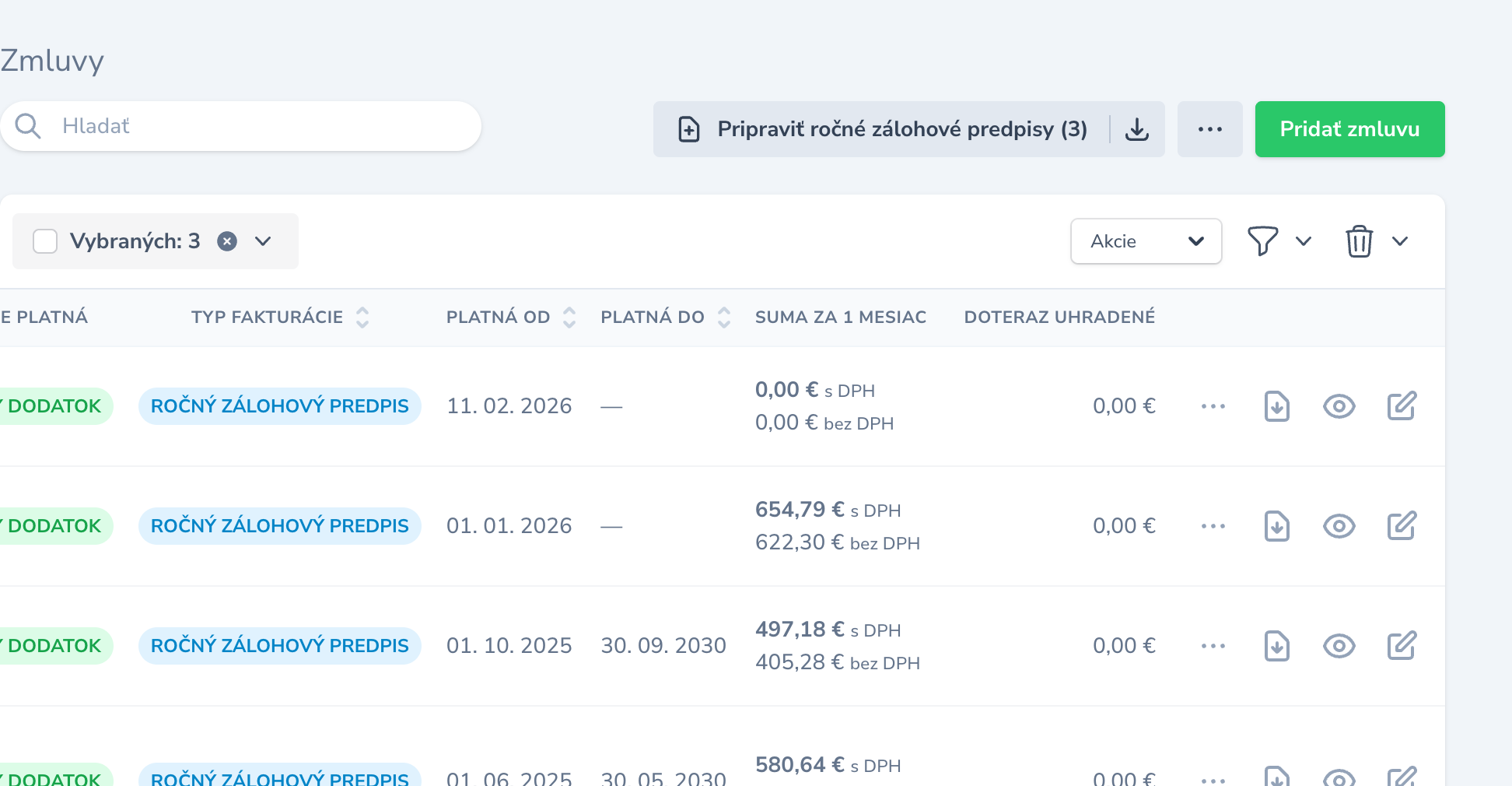
Task: Expand chevron beside the filter icon
Action: tap(1304, 241)
